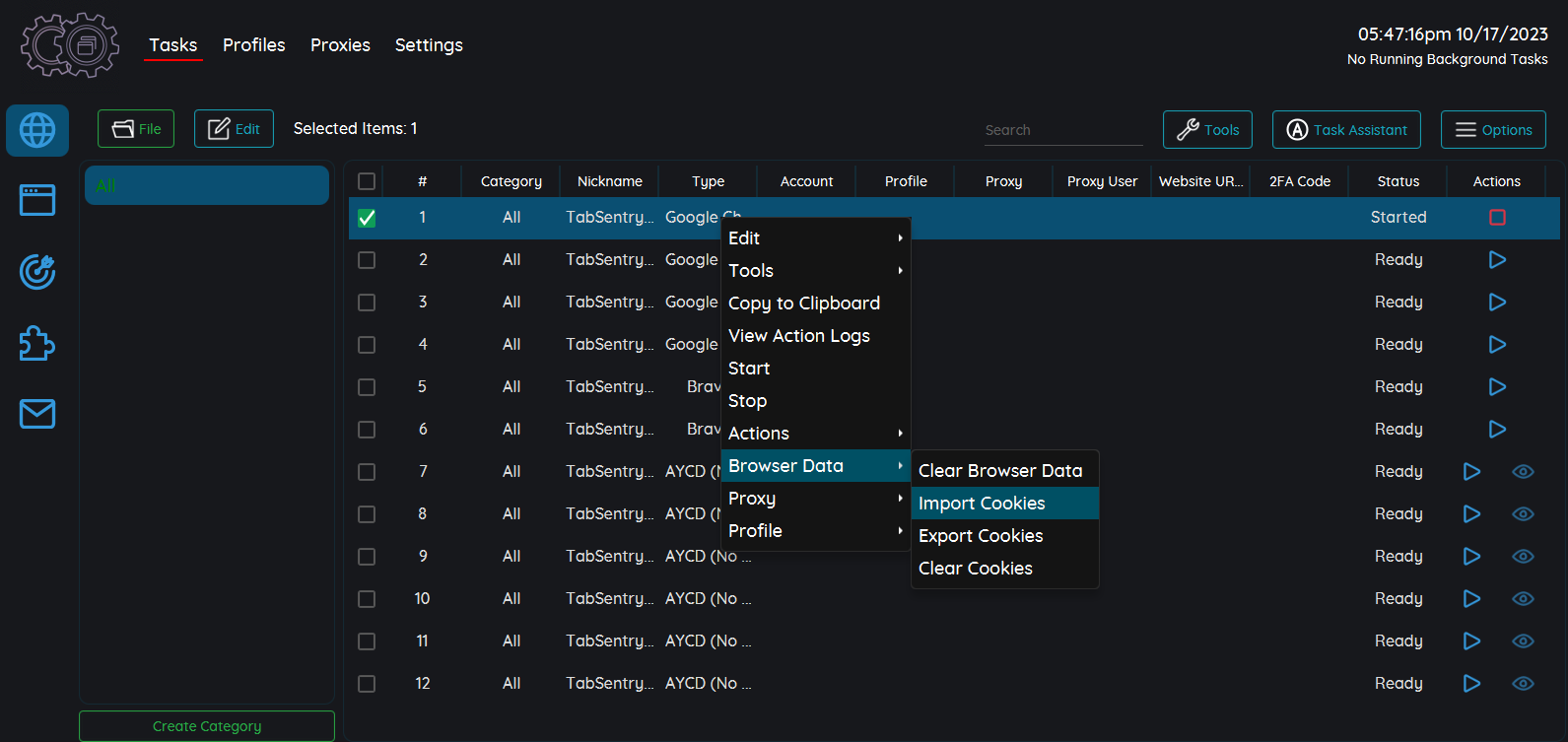Toggle the select-all header checkbox
1568x742 pixels.
(x=367, y=181)
